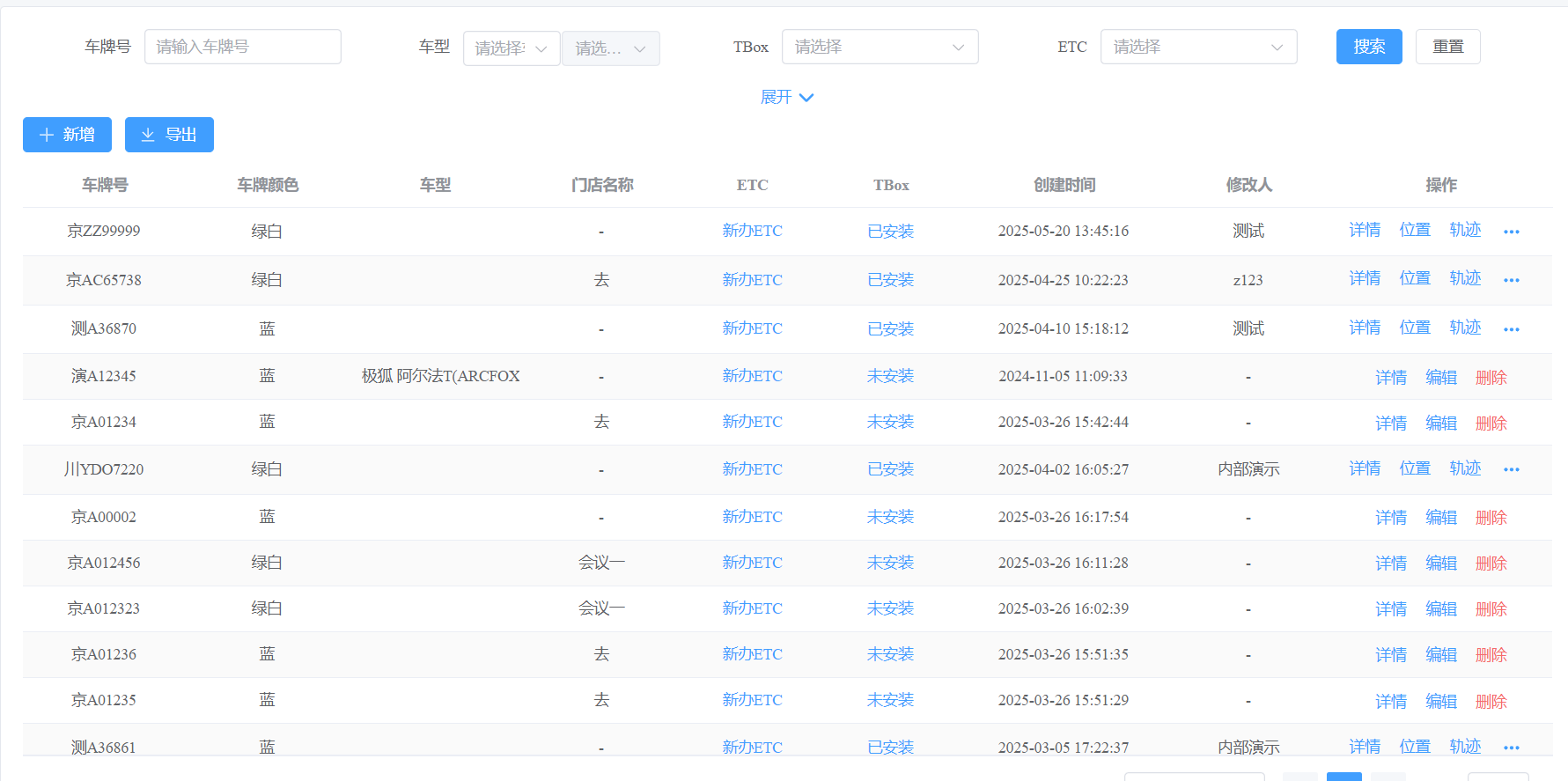The image size is (1568, 781).
Task: Click 删除 for plate 京A01234
Action: coord(1491,423)
